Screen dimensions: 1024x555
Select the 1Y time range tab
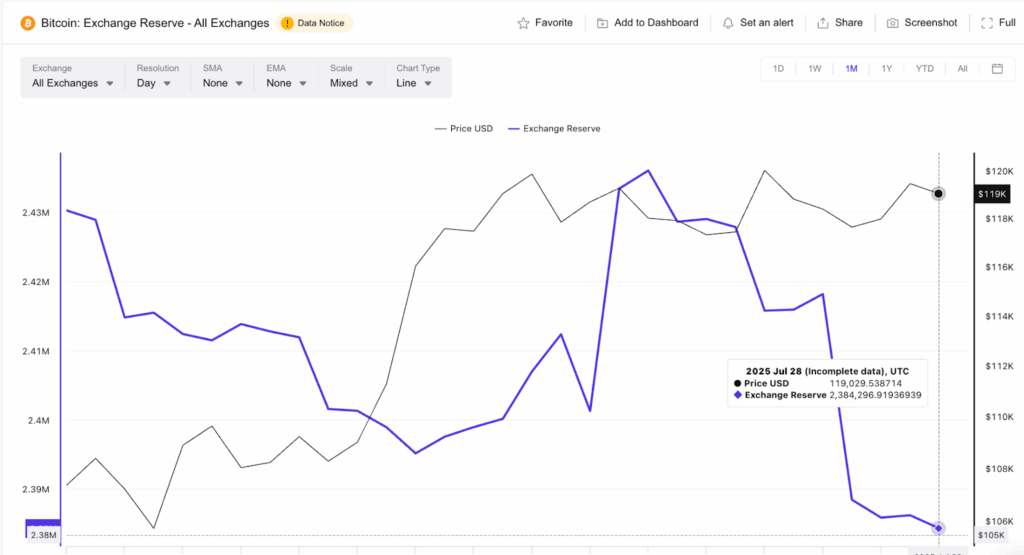(887, 69)
